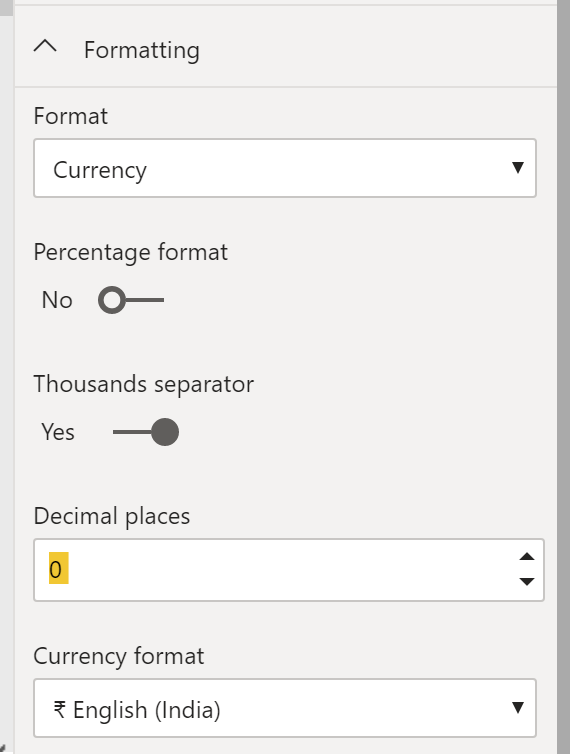Toggle the Percentage format switch

pyautogui.click(x=131, y=300)
